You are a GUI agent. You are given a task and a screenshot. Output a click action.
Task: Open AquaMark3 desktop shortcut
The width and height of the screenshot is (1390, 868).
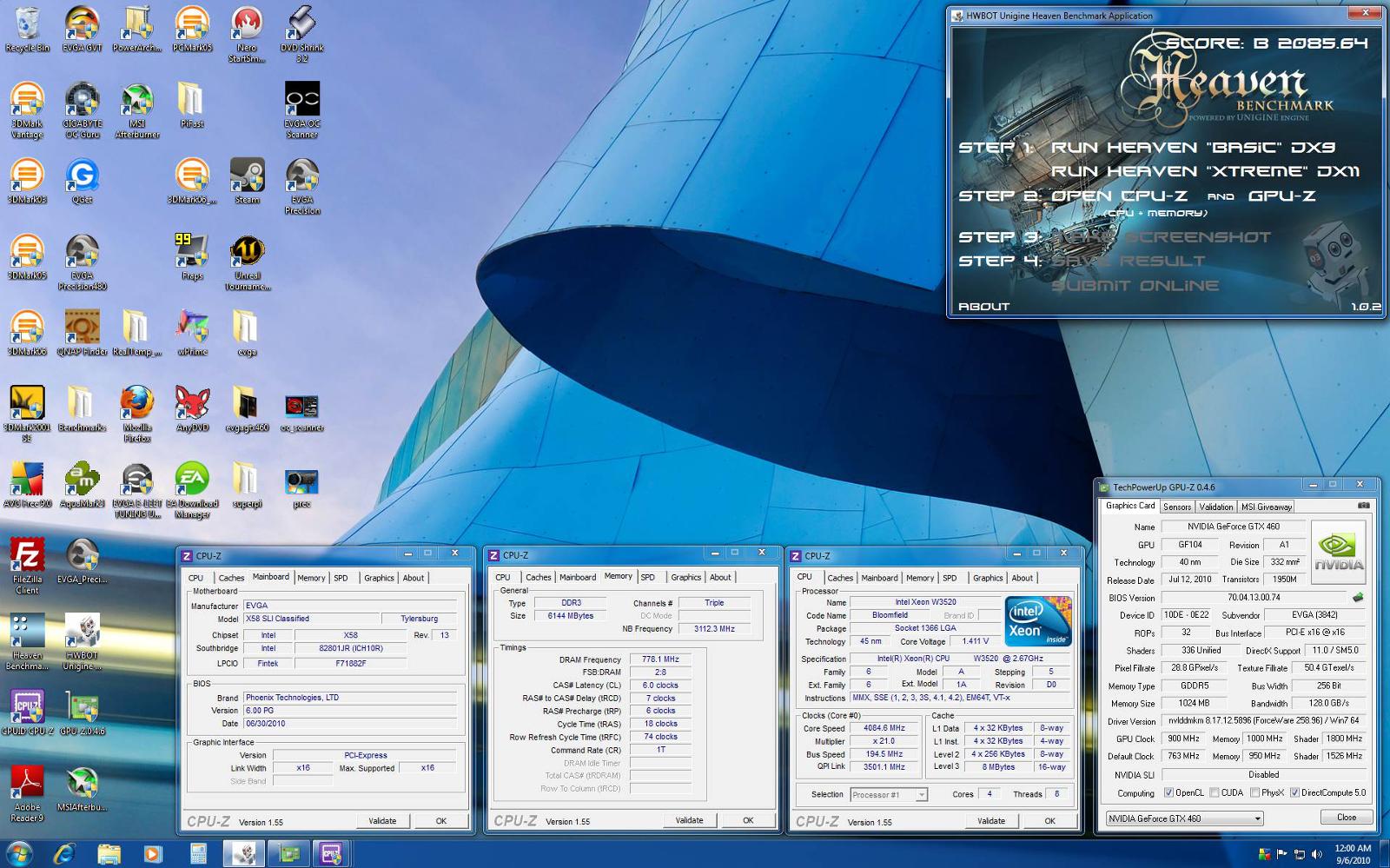[82, 484]
